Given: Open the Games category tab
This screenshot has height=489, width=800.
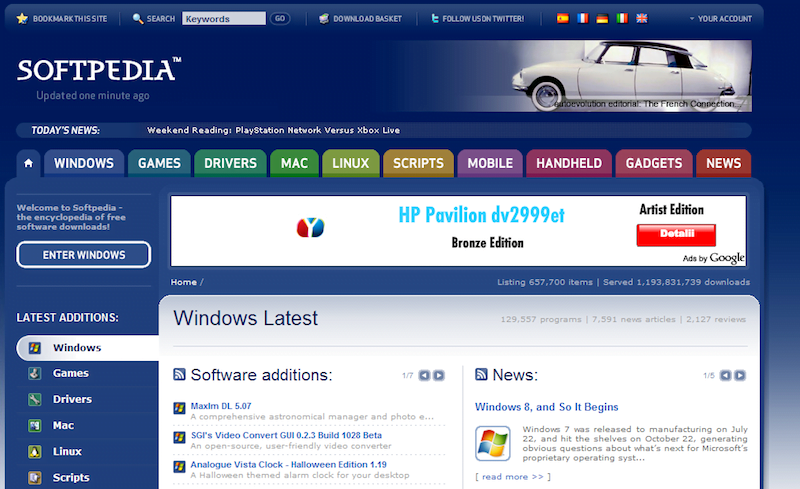Looking at the screenshot, I should coord(159,163).
